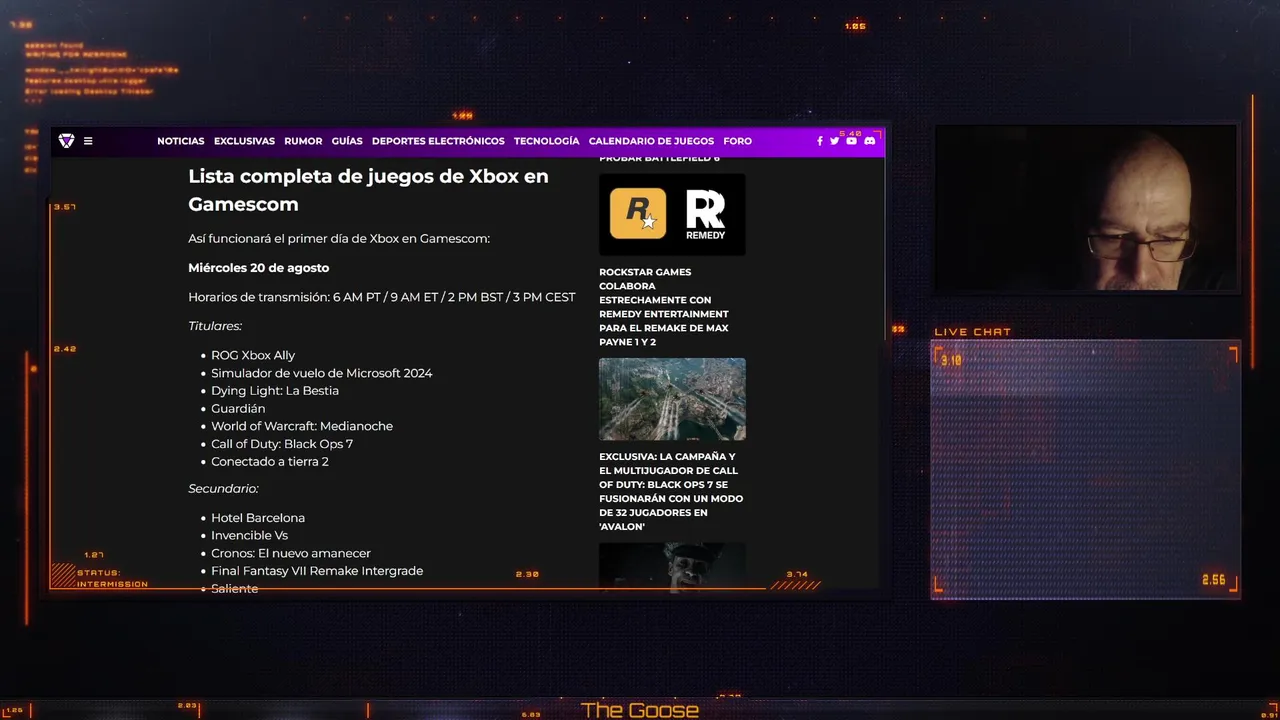This screenshot has width=1280, height=720.
Task: Click the site logo in the navbar
Action: pyautogui.click(x=66, y=141)
